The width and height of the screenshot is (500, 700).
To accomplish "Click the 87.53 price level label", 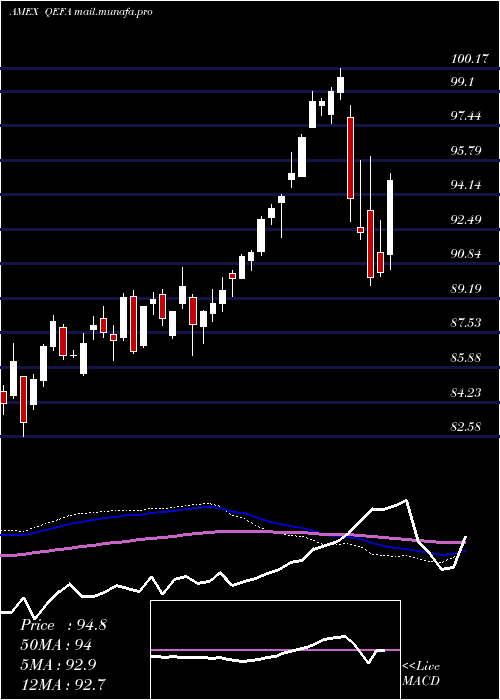I will (466, 323).
